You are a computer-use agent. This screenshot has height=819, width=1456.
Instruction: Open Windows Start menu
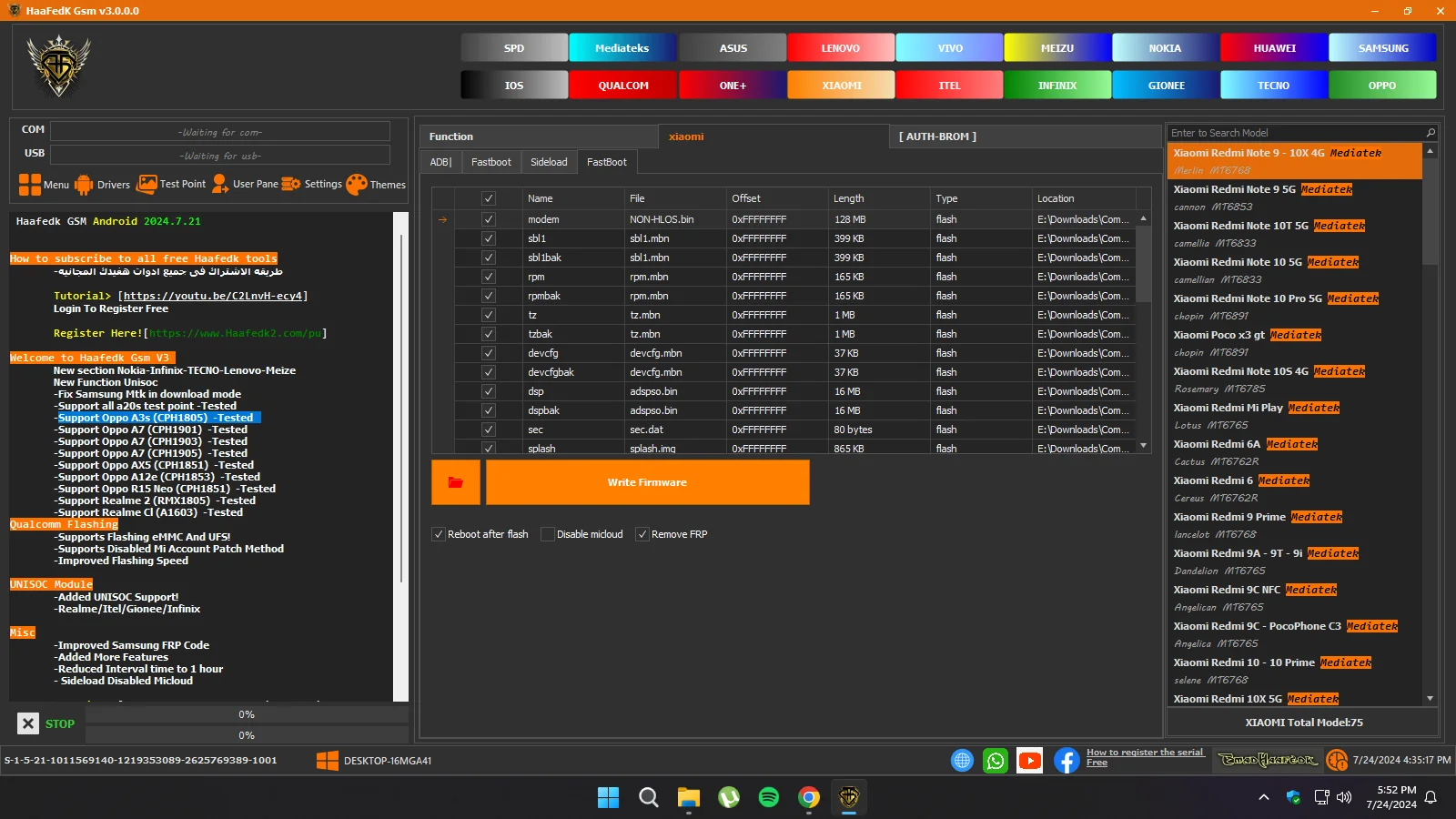pos(608,798)
